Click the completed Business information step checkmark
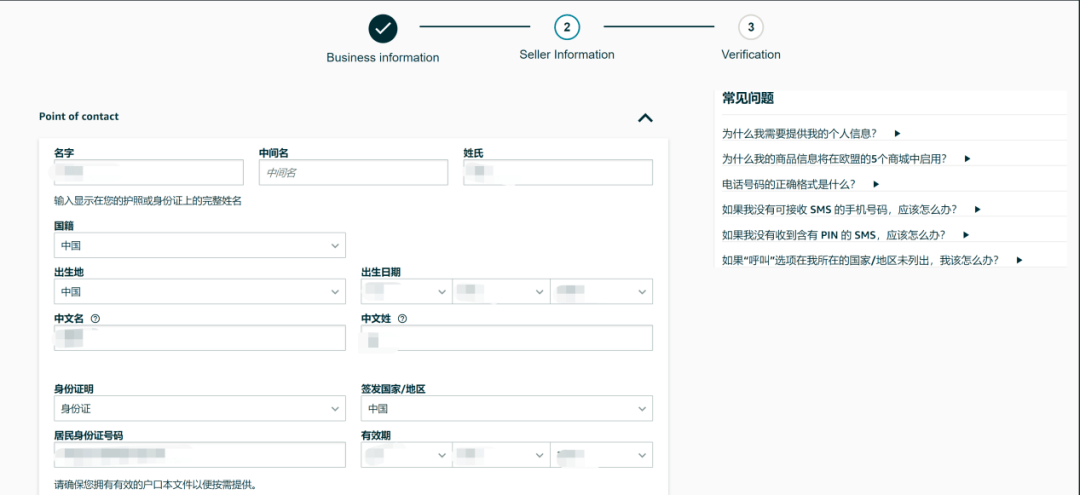Viewport: 1080px width, 495px height. (383, 29)
